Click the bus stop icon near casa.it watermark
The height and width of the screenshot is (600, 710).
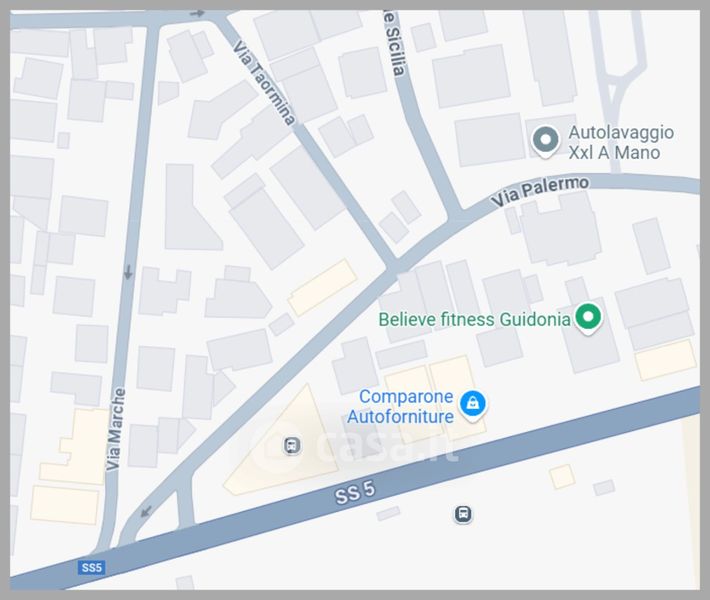pos(292,445)
